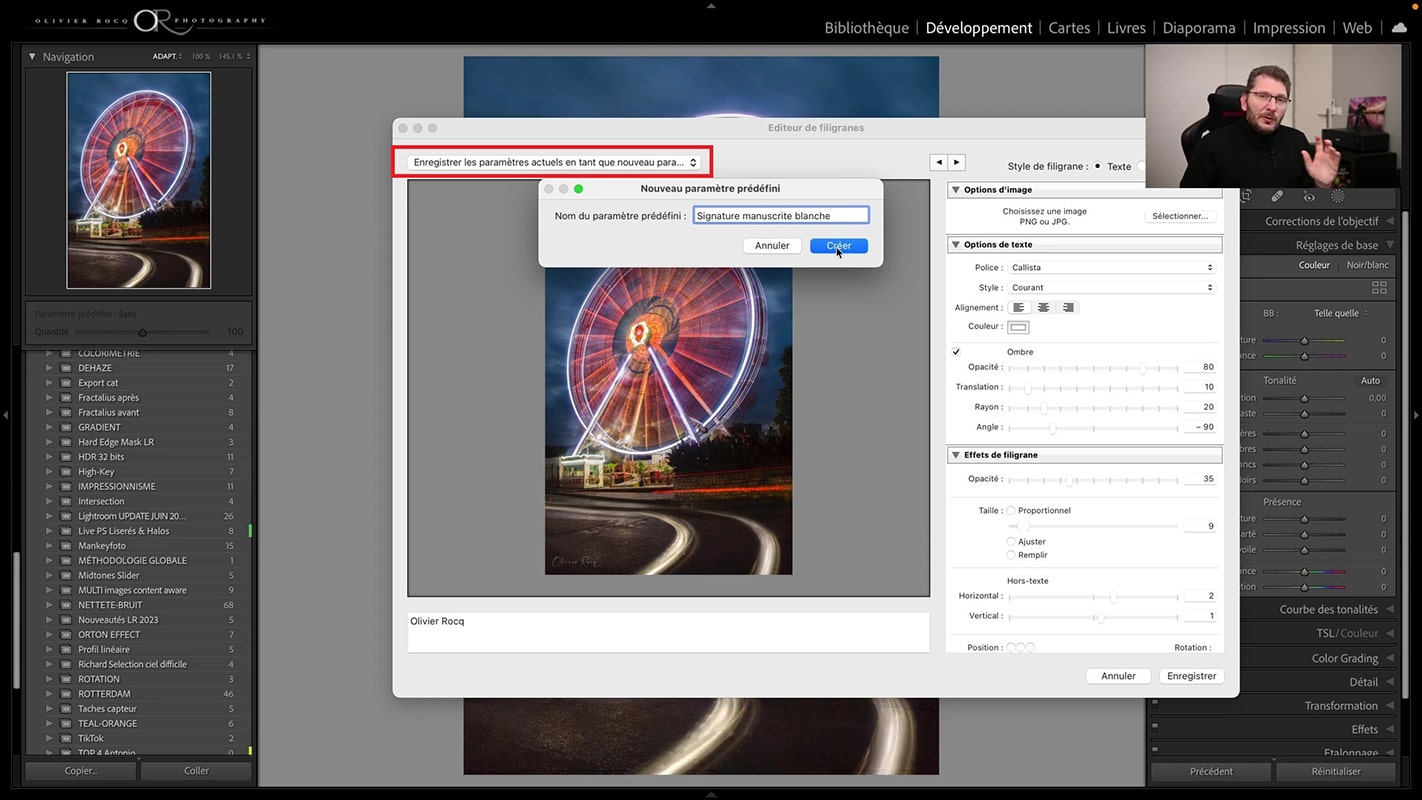The height and width of the screenshot is (800, 1422).
Task: Go to next photo arrow in watermark editor
Action: [956, 162]
